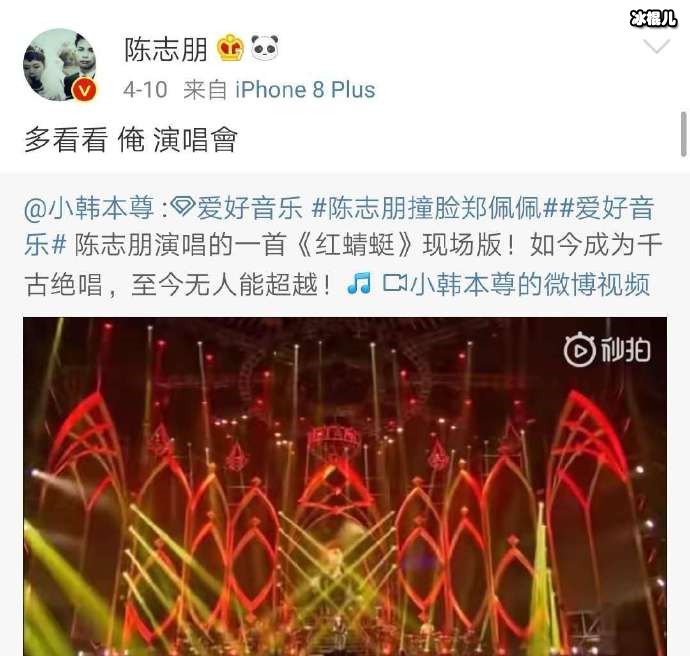Click the scrollbar on the right edge
The width and height of the screenshot is (690, 656).
(683, 134)
